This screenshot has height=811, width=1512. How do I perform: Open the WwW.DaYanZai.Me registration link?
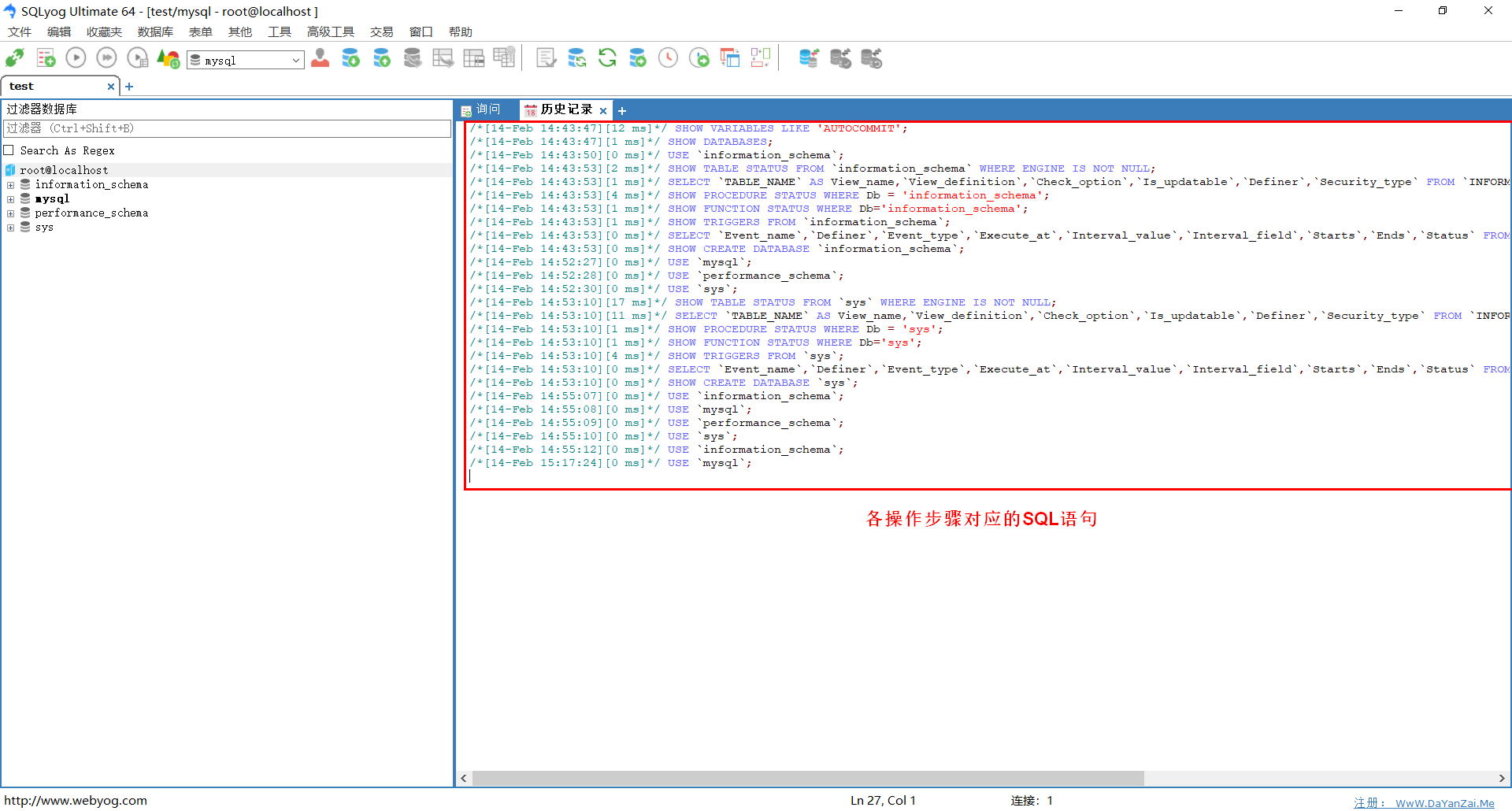coord(1424,802)
